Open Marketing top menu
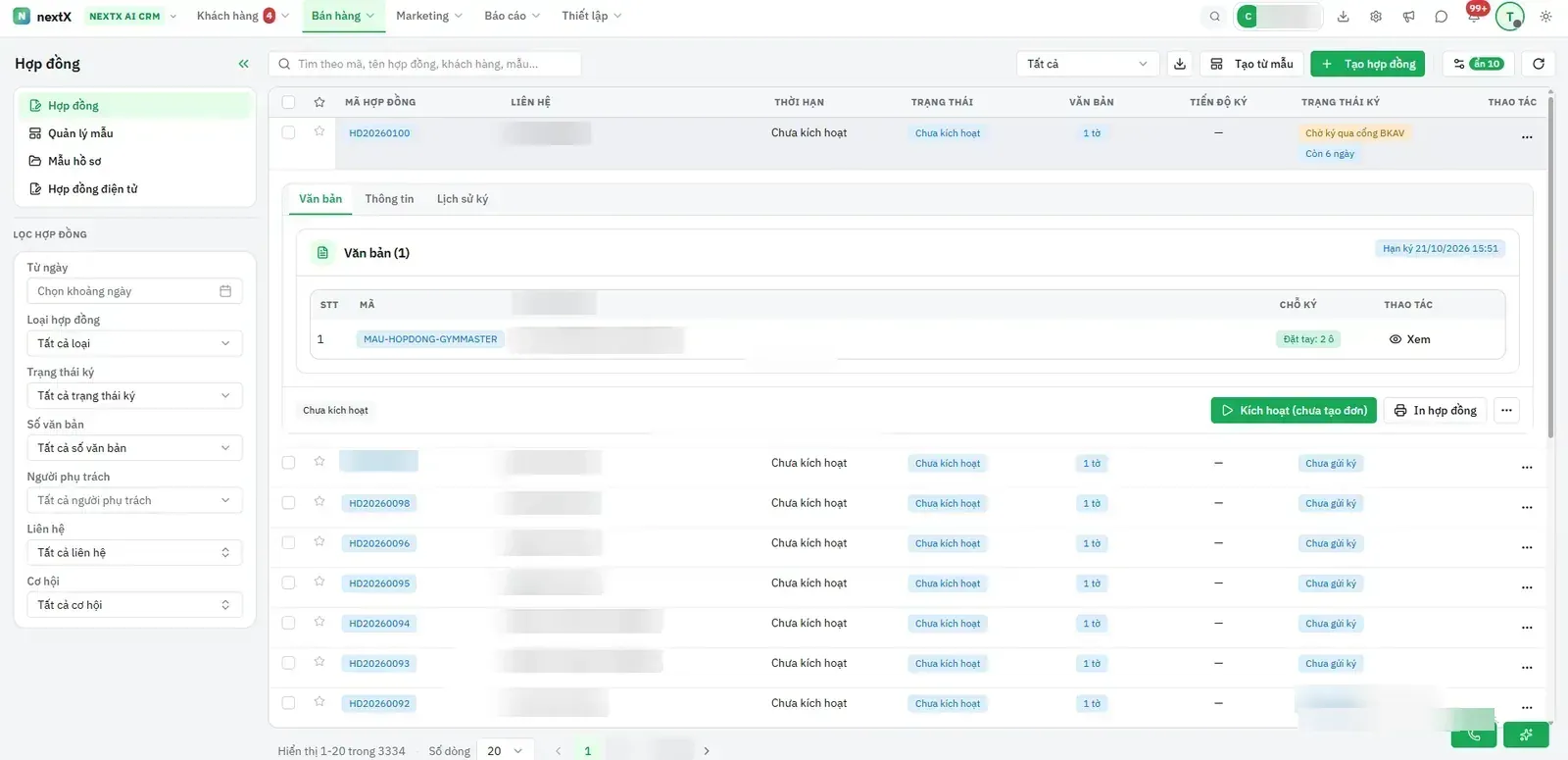1568x760 pixels. coord(429,17)
